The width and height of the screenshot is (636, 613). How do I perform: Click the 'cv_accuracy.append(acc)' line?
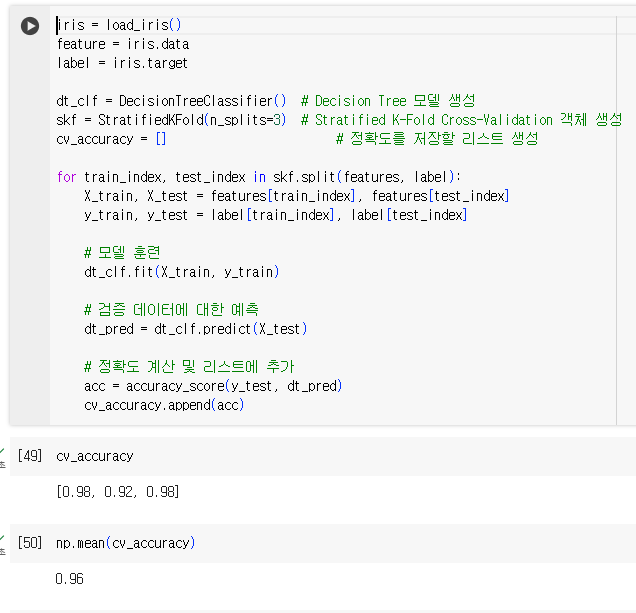[164, 405]
